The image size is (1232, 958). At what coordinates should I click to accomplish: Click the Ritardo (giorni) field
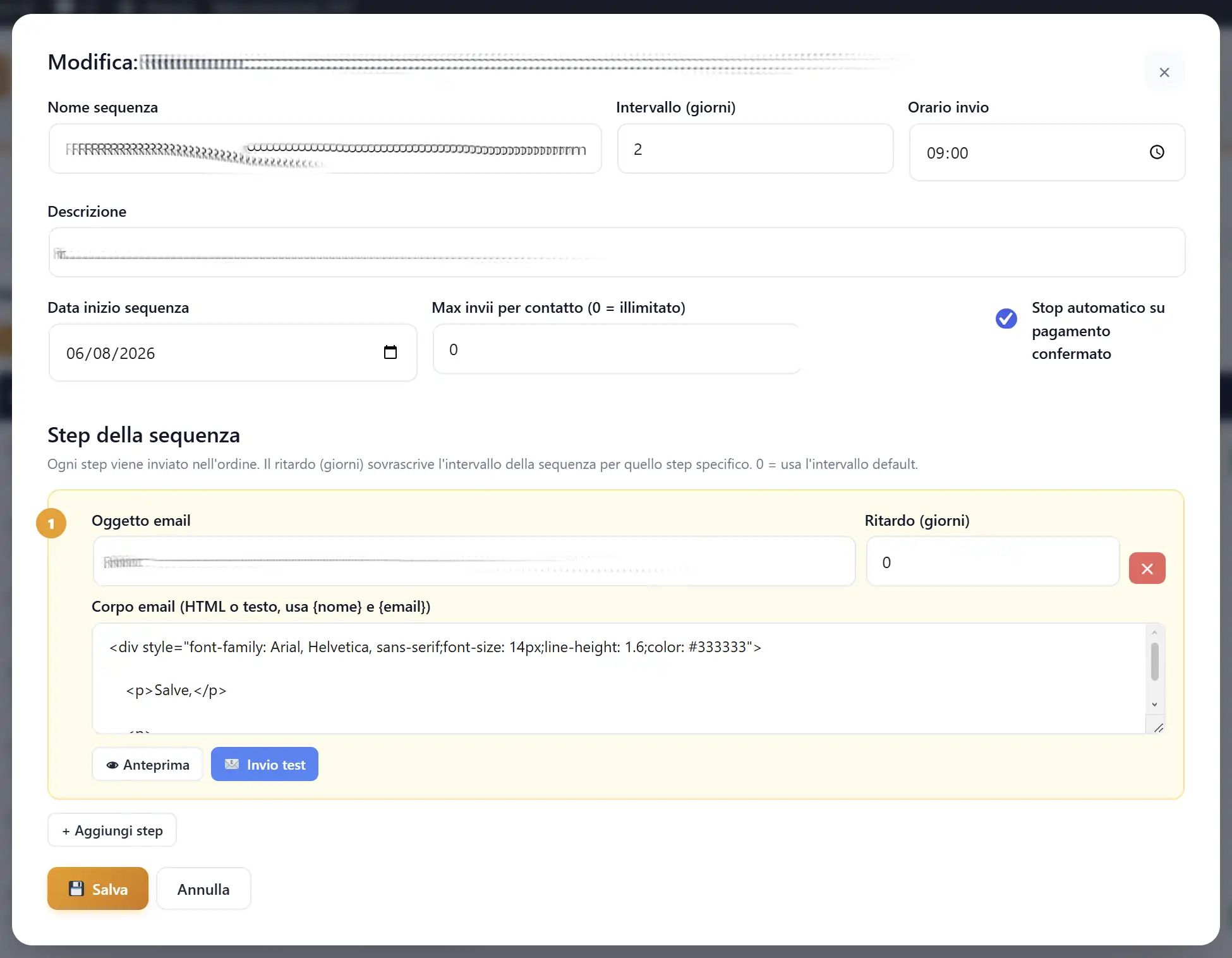point(993,562)
